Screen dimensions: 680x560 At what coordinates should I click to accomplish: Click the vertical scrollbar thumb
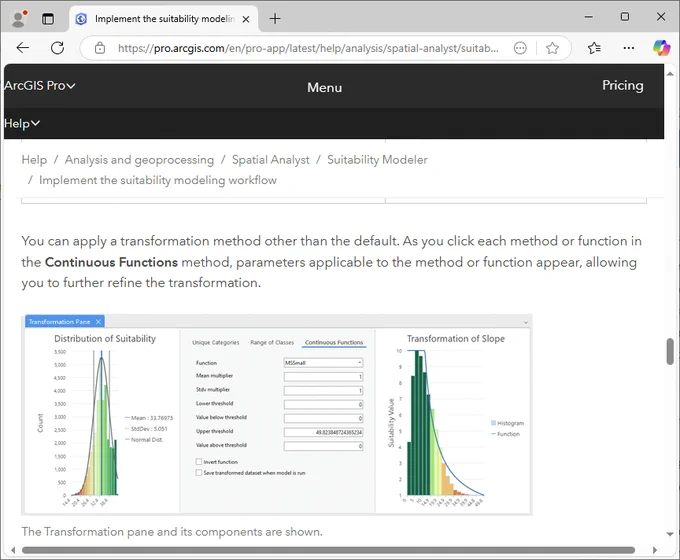[x=670, y=352]
